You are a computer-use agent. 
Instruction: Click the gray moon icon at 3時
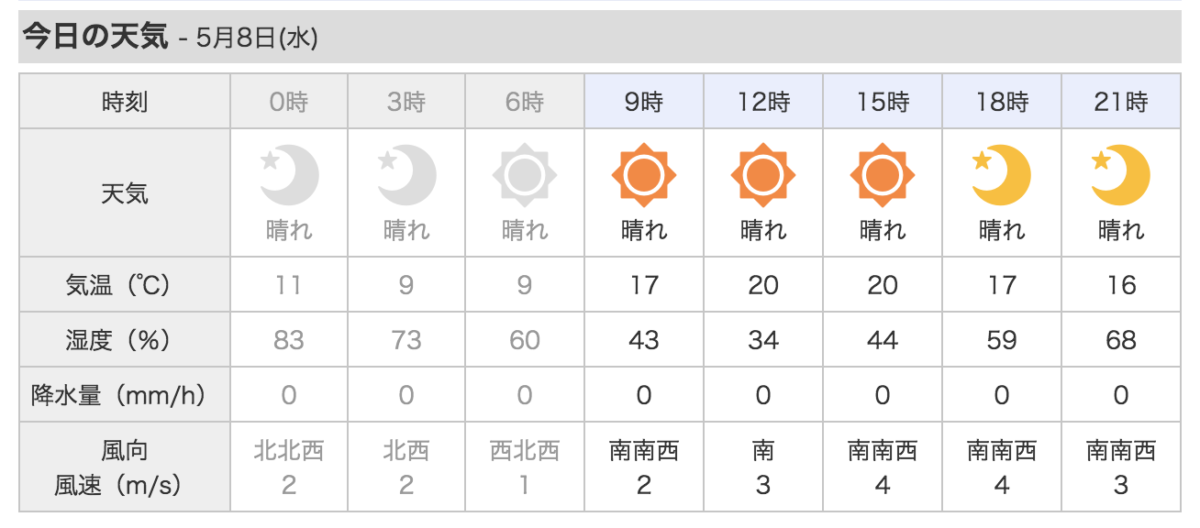pos(407,174)
